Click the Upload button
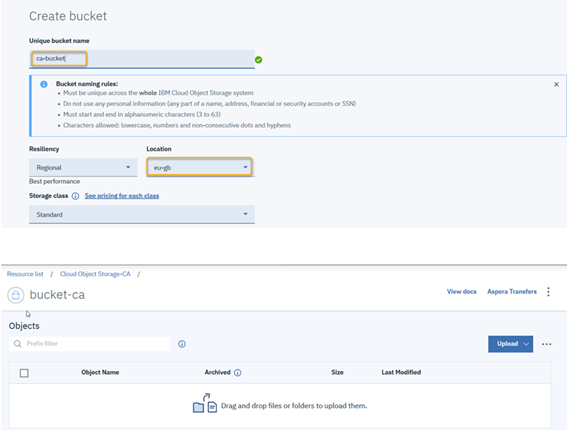Viewport: 567px width, 433px height. coord(510,344)
